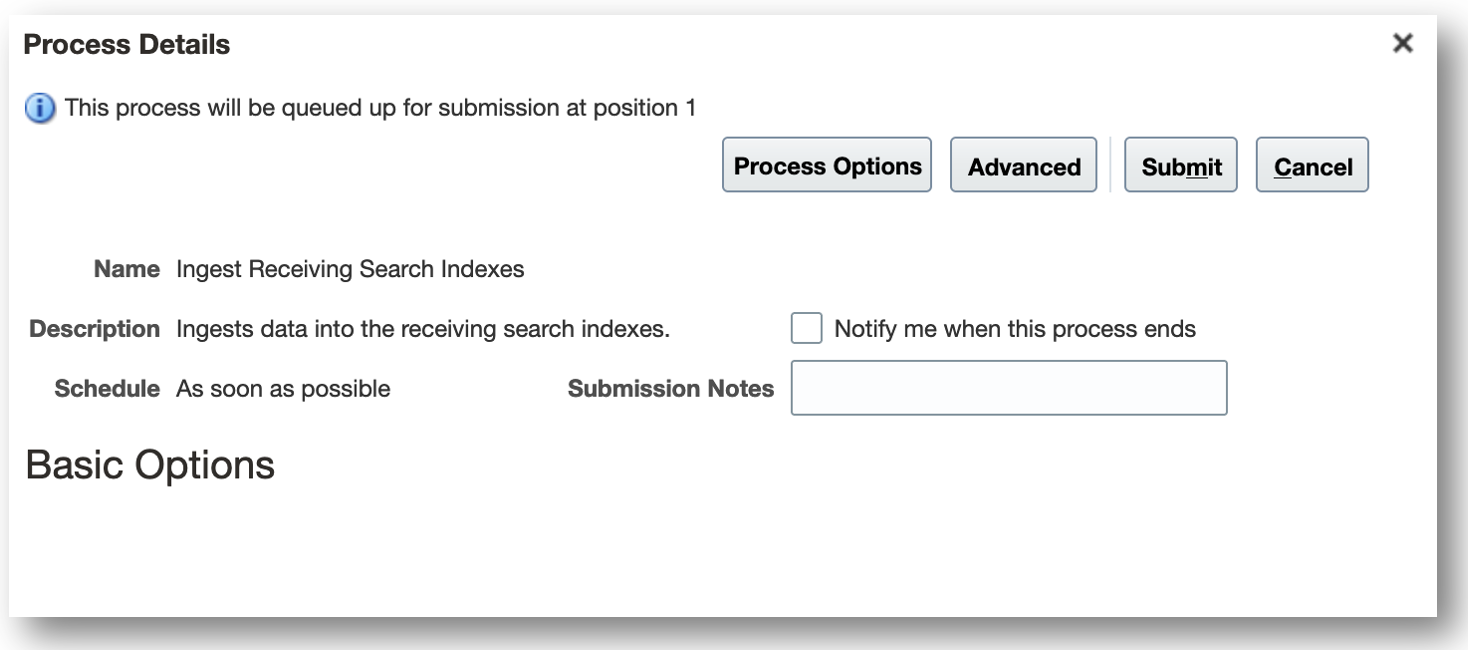Click the queued for submission message text
Viewport: 1468px width, 650px height.
[x=380, y=108]
